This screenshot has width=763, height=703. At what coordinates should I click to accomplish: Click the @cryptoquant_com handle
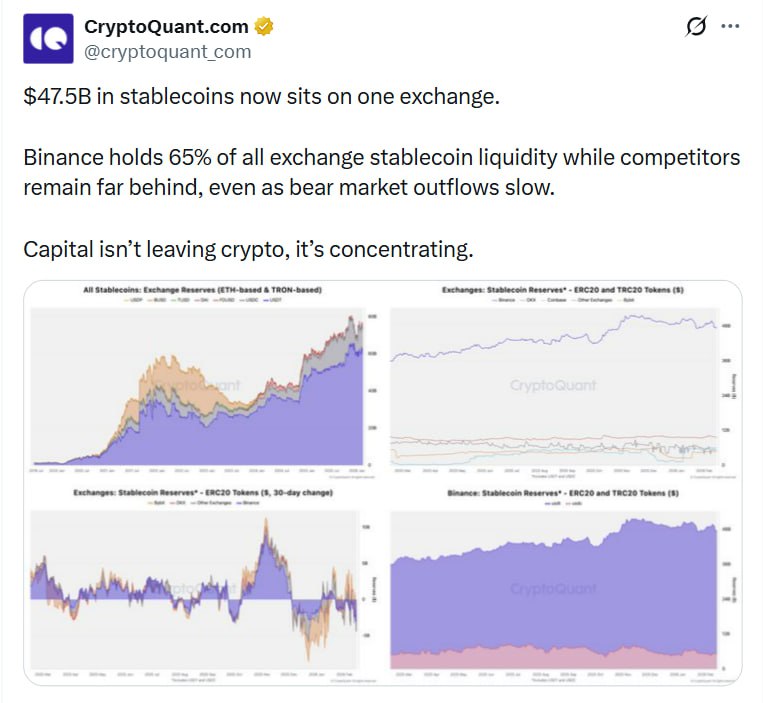[167, 51]
